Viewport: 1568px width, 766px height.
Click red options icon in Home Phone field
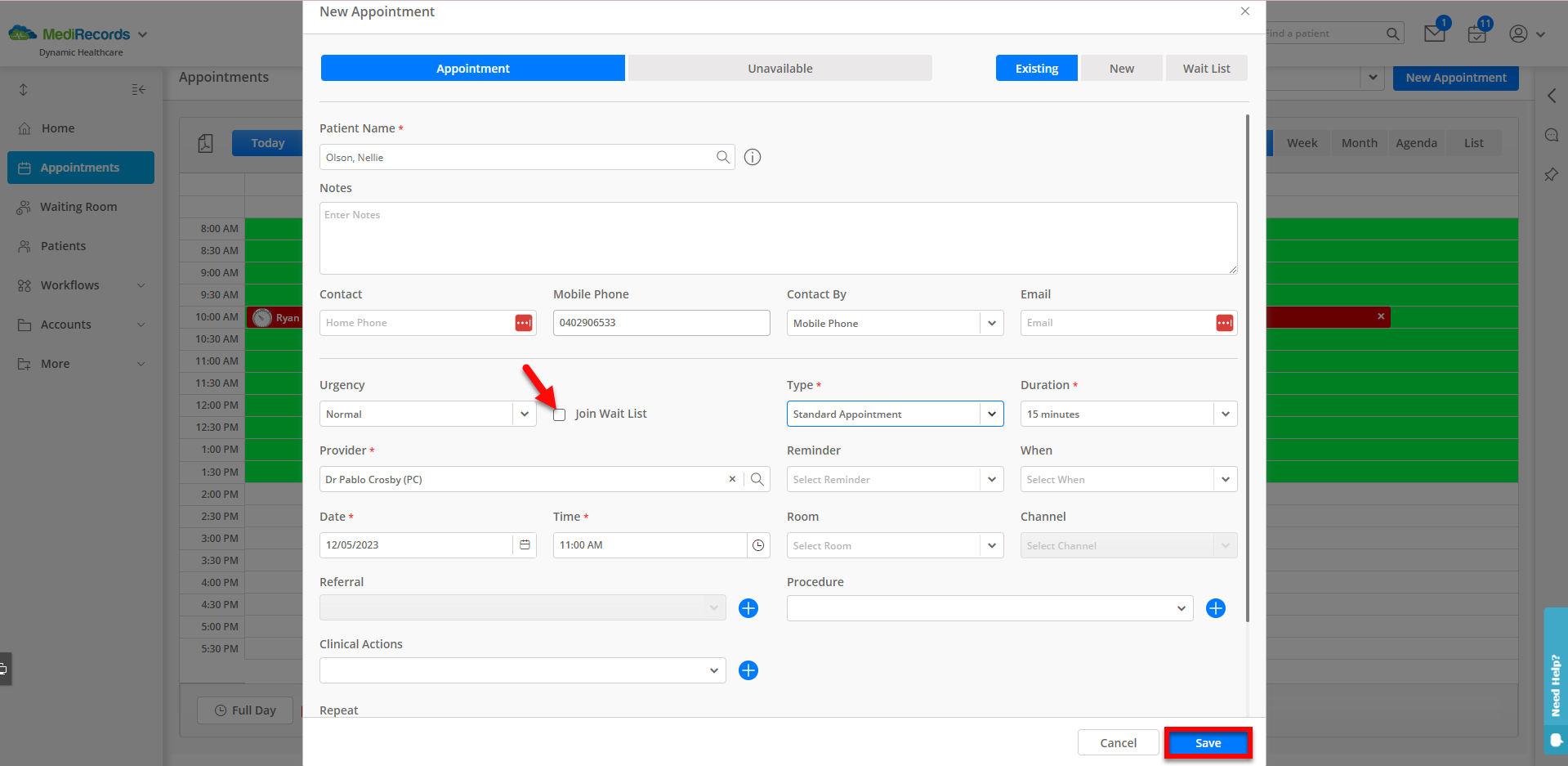pos(524,323)
